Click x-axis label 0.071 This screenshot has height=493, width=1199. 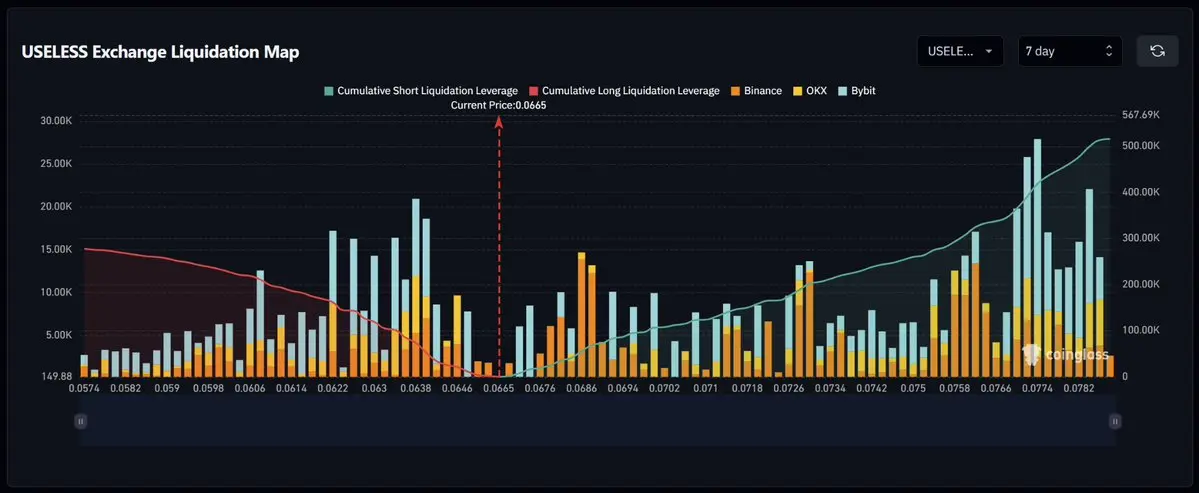706,388
